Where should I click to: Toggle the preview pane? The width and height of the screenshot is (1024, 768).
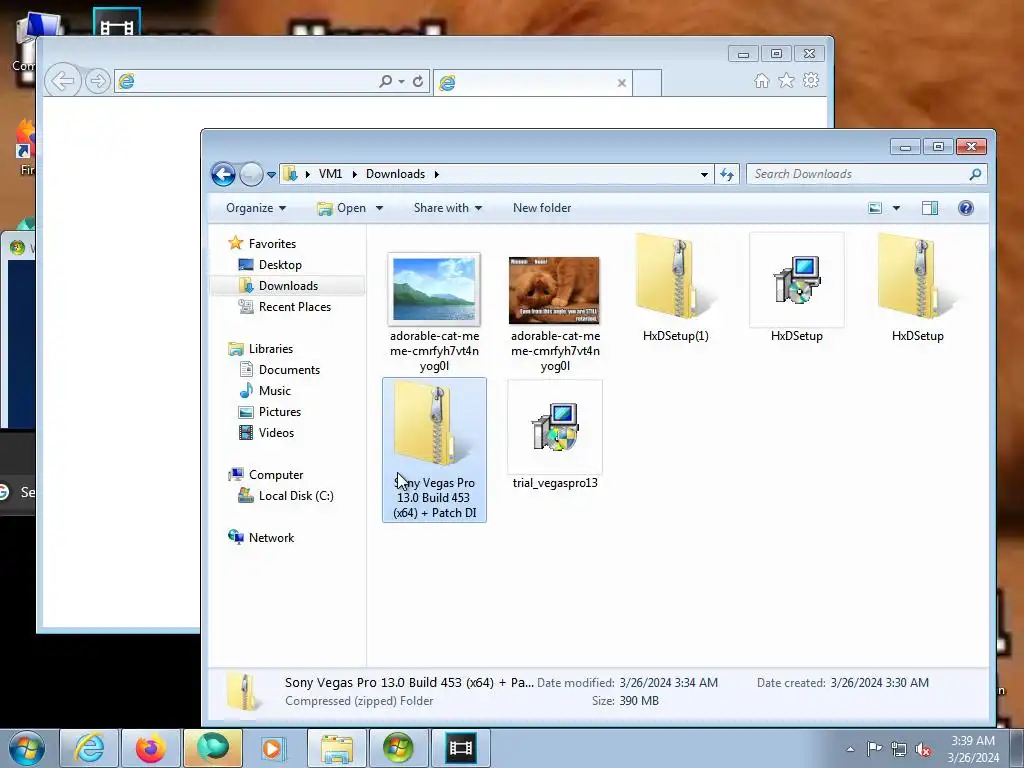pos(929,208)
